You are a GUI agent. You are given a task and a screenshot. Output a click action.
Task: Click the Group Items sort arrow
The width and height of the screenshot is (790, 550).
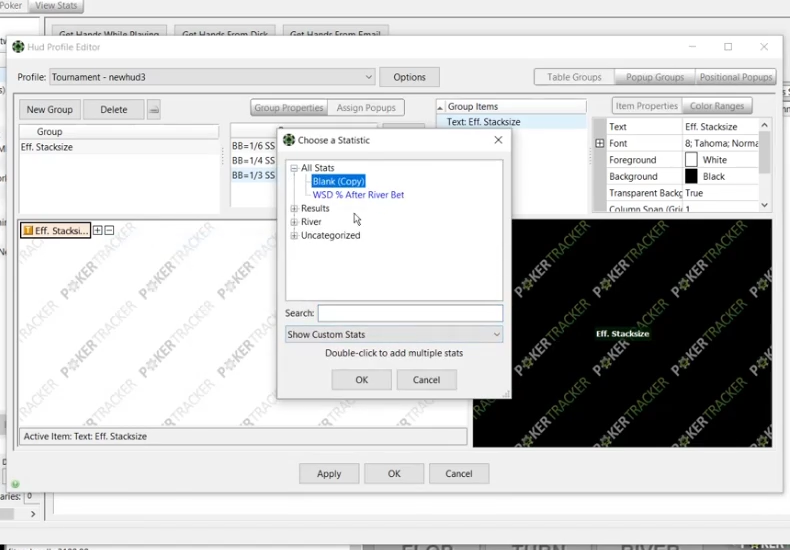(x=440, y=107)
